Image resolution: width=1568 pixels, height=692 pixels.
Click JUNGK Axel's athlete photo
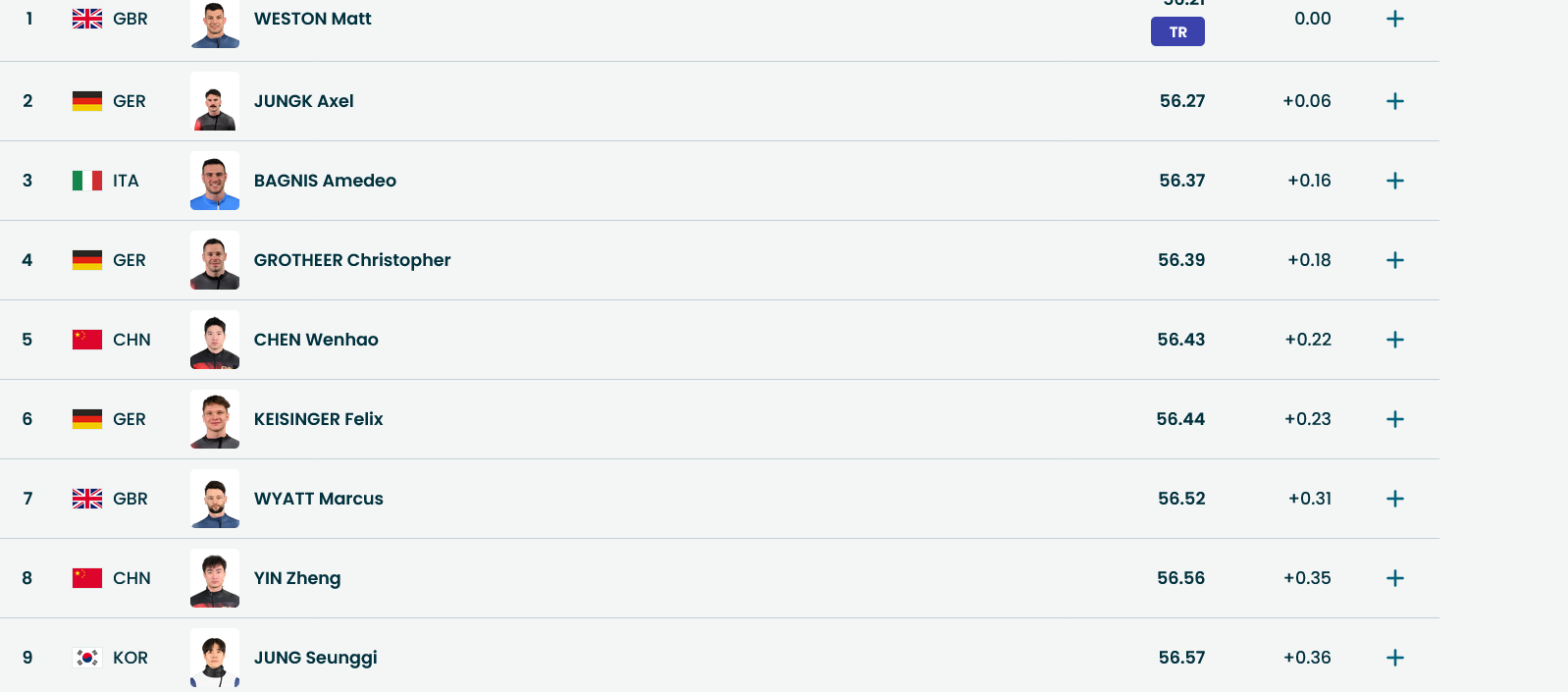coord(215,101)
